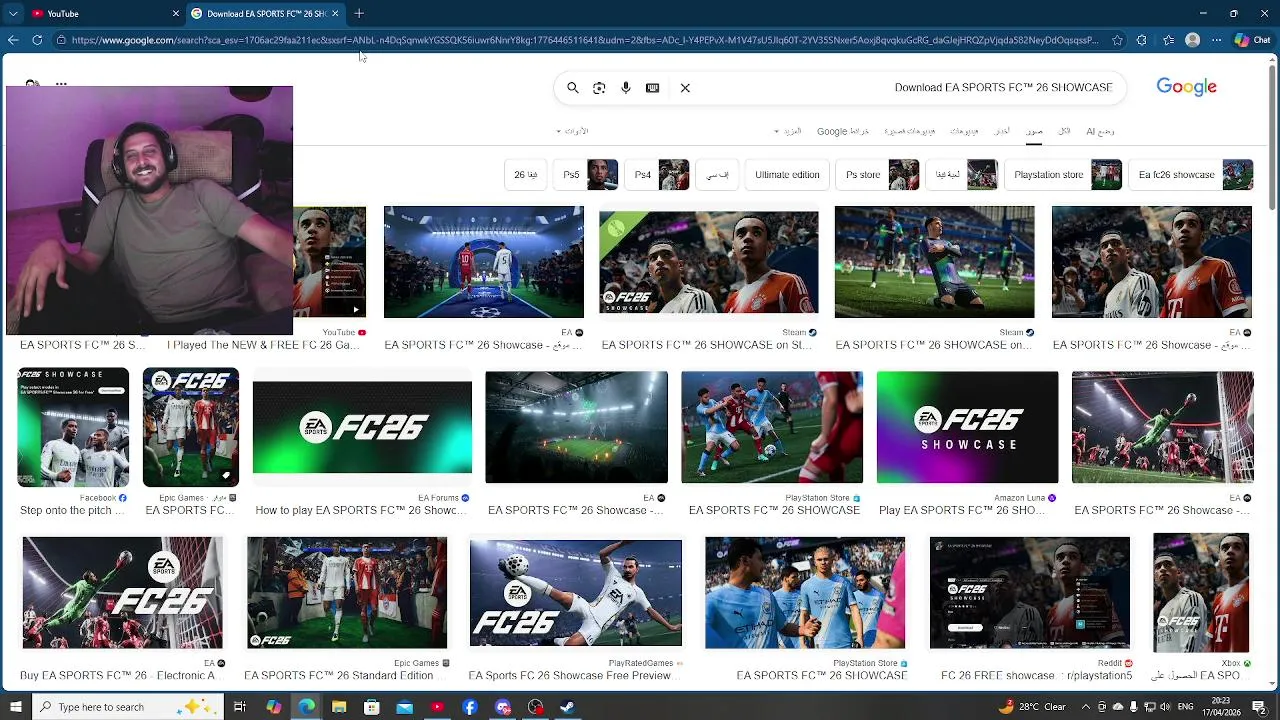Click the Google search magnifier icon
The width and height of the screenshot is (1280, 720).
[x=573, y=88]
